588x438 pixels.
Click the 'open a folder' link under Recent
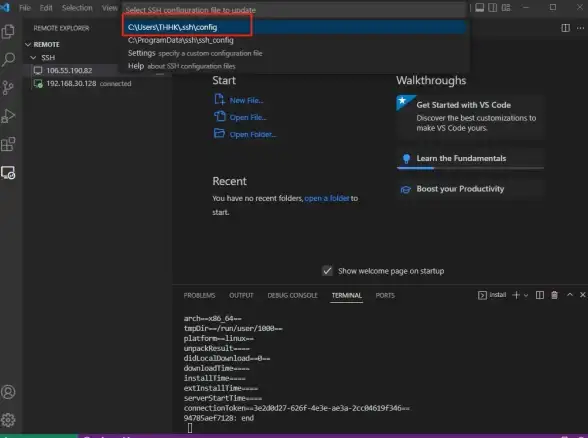[327, 198]
